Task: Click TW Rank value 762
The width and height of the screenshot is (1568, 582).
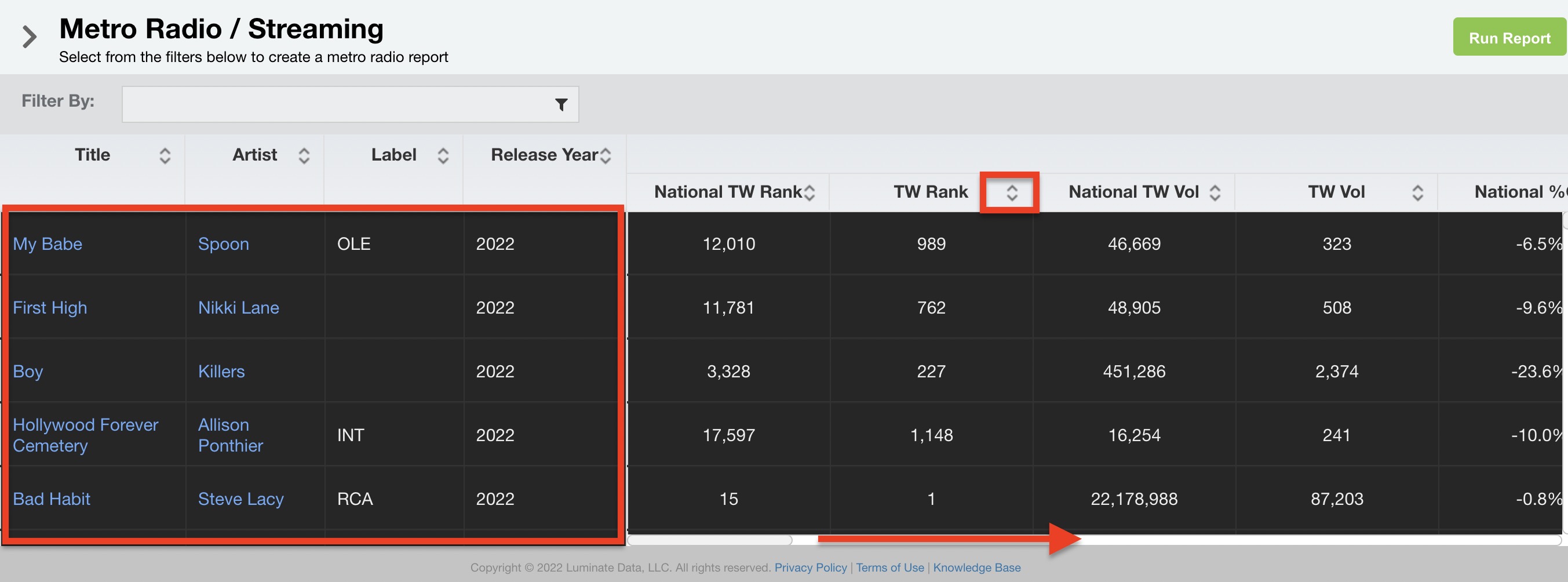Action: 931,307
